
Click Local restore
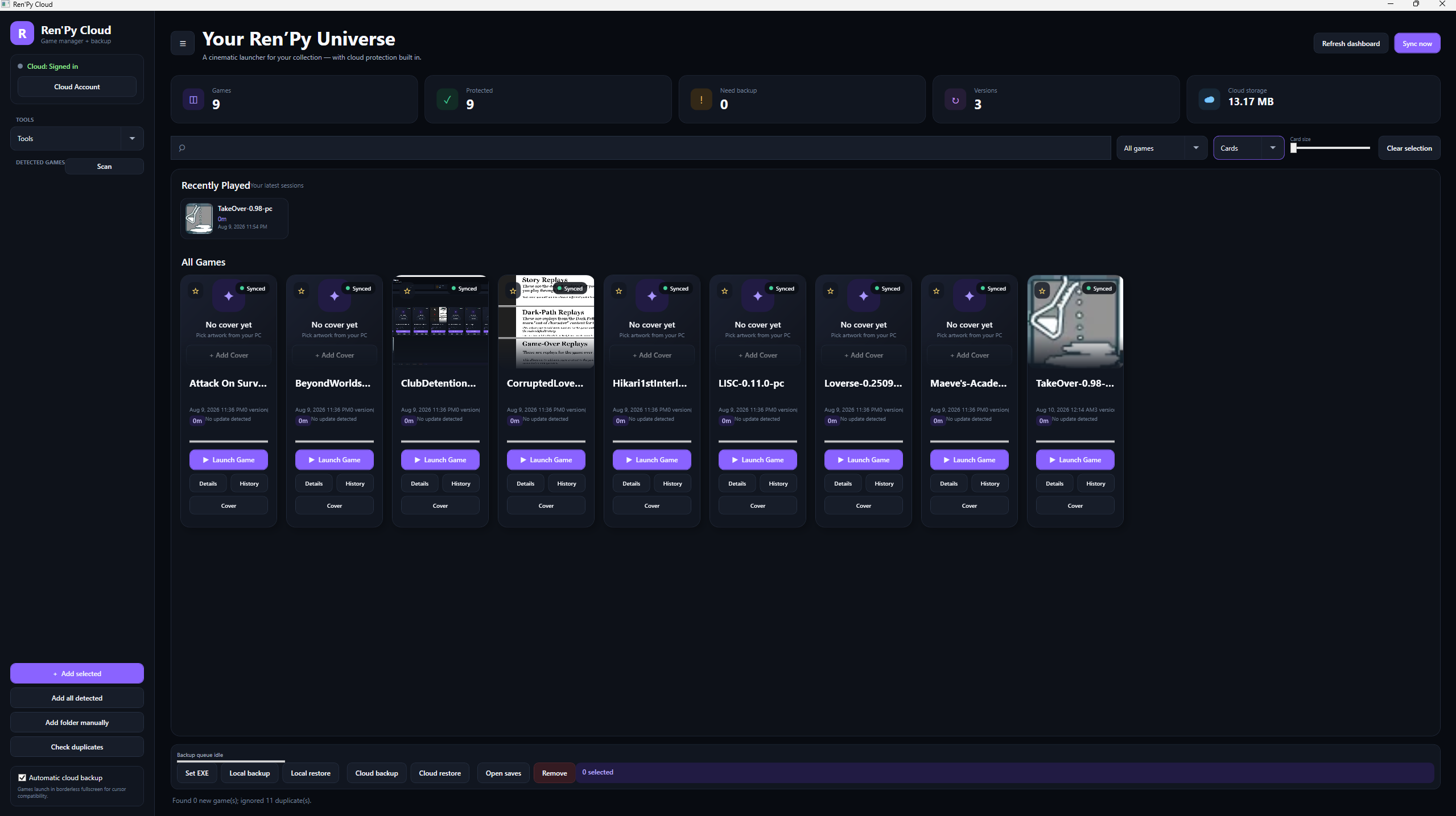tap(311, 773)
